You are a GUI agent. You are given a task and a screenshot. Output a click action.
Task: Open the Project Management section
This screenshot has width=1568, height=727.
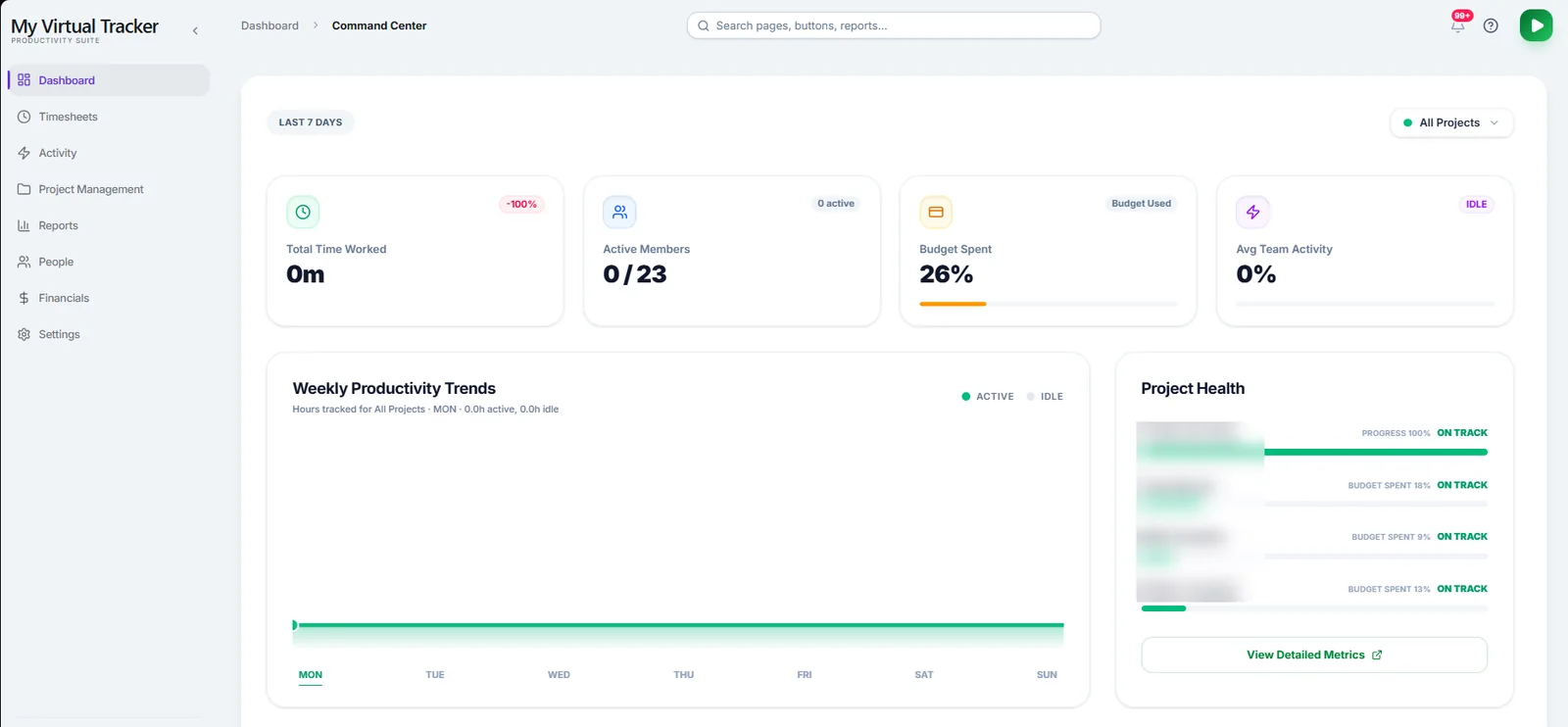click(108, 189)
